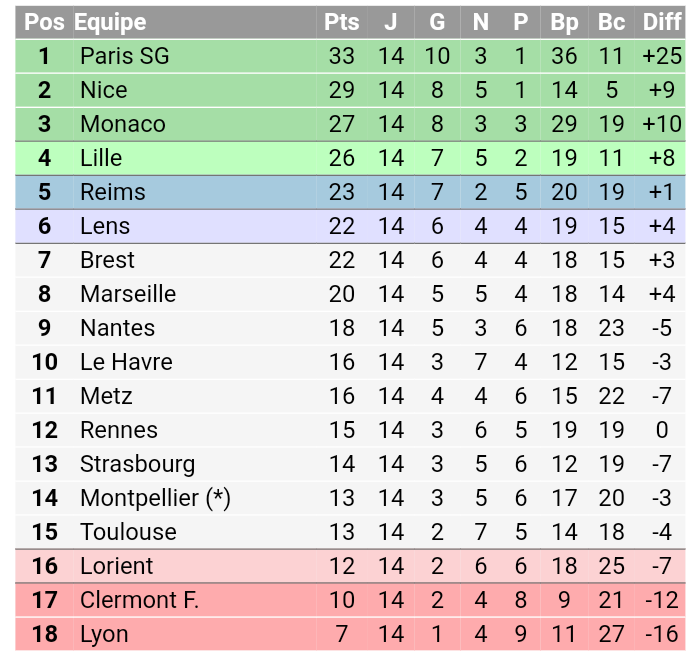Screen dimensions: 688x652
Task: Open the Lille team entry
Action: pyautogui.click(x=101, y=158)
